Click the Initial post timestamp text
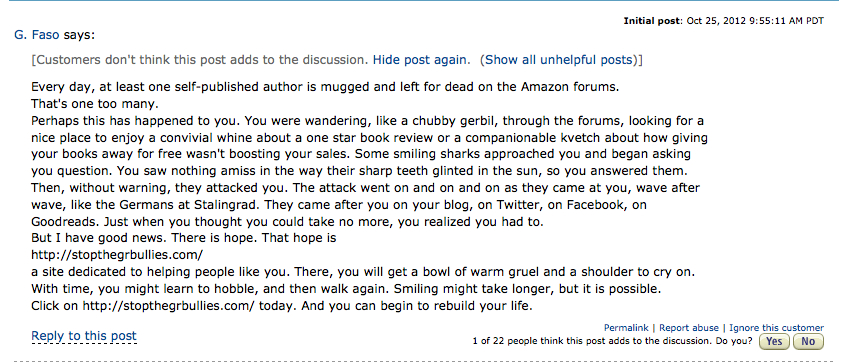The image size is (847, 363). 755,21
